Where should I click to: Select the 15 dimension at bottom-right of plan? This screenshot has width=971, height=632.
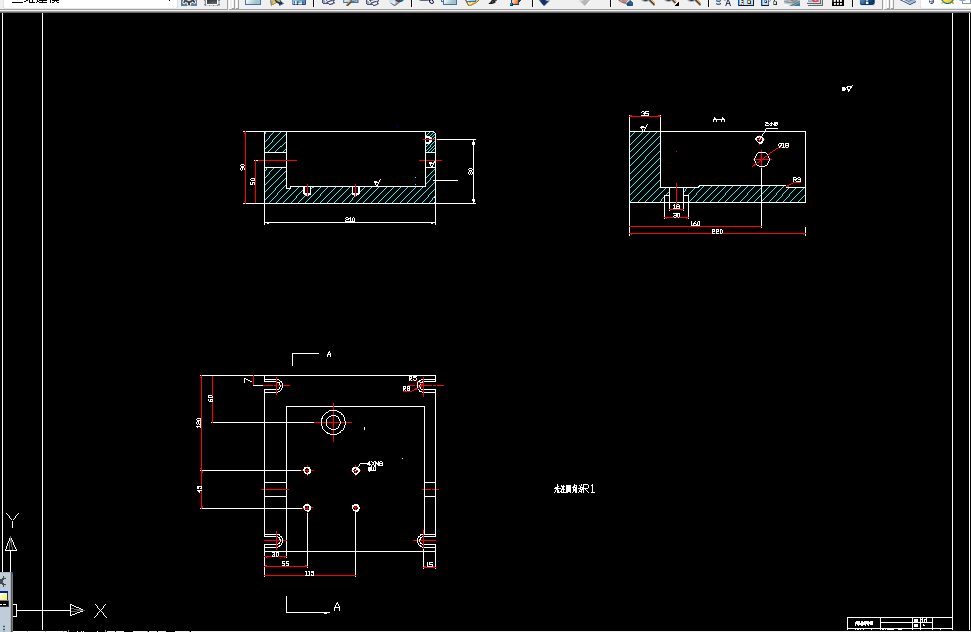(430, 564)
